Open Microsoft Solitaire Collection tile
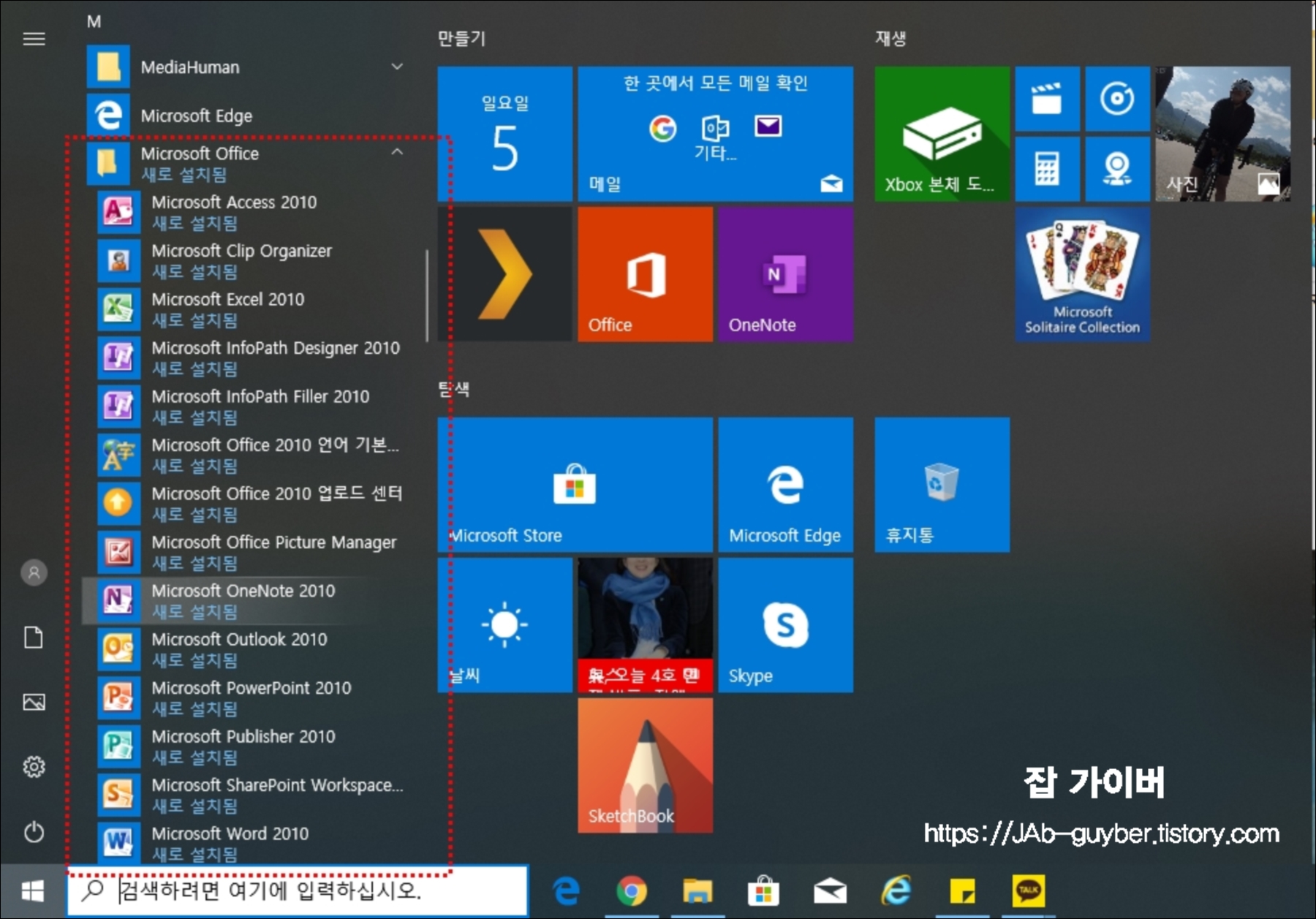The width and height of the screenshot is (1316, 919). [x=1082, y=274]
